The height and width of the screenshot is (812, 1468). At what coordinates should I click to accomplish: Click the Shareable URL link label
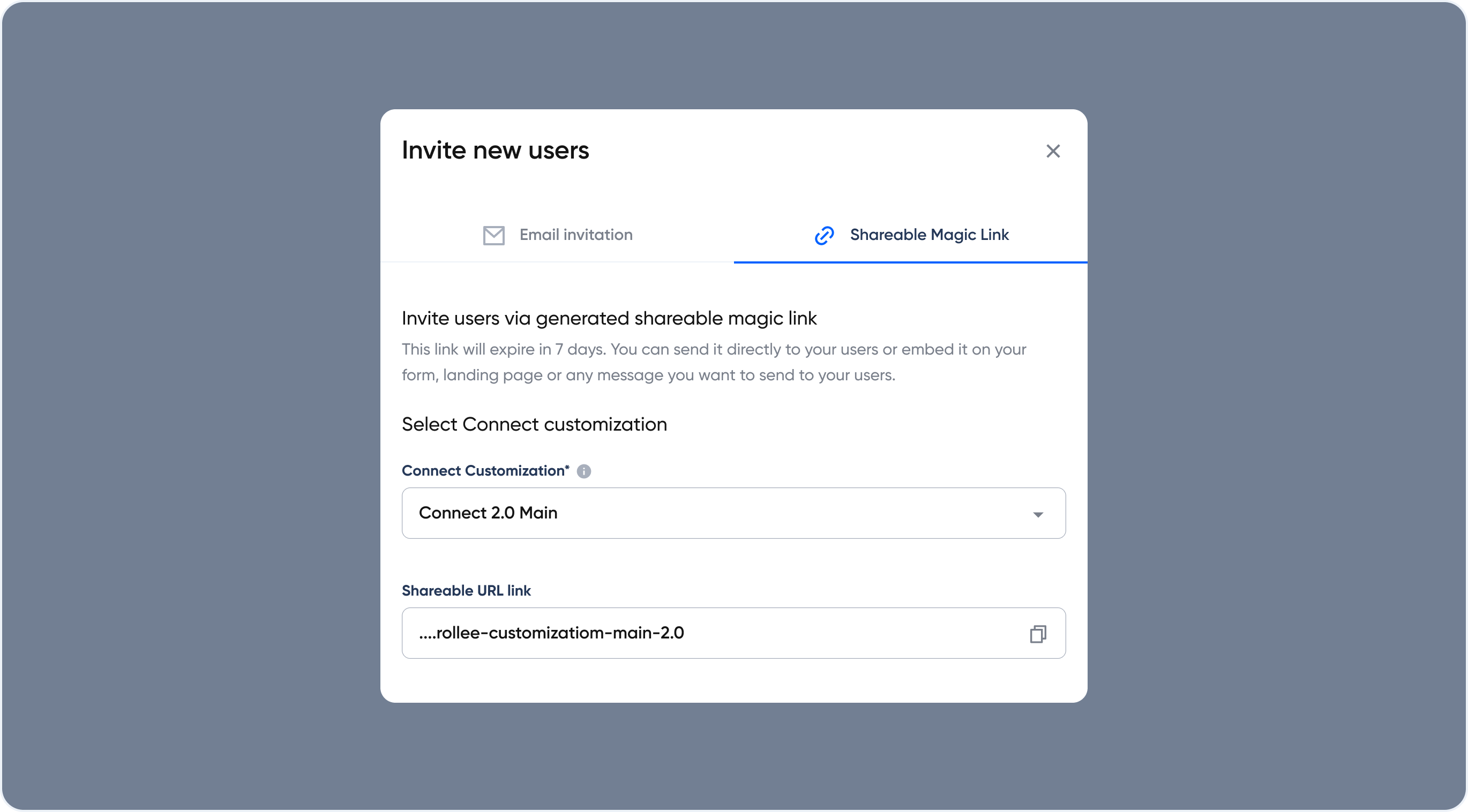pos(466,590)
